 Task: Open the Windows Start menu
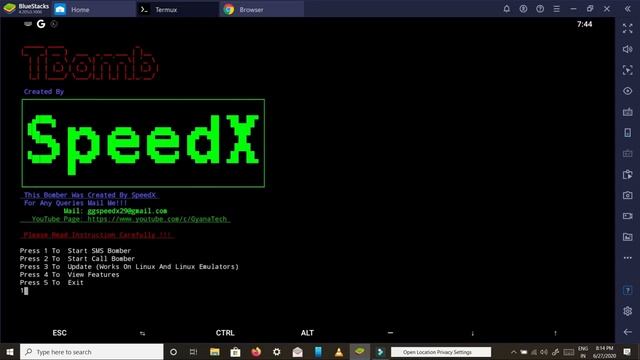[x=10, y=351]
